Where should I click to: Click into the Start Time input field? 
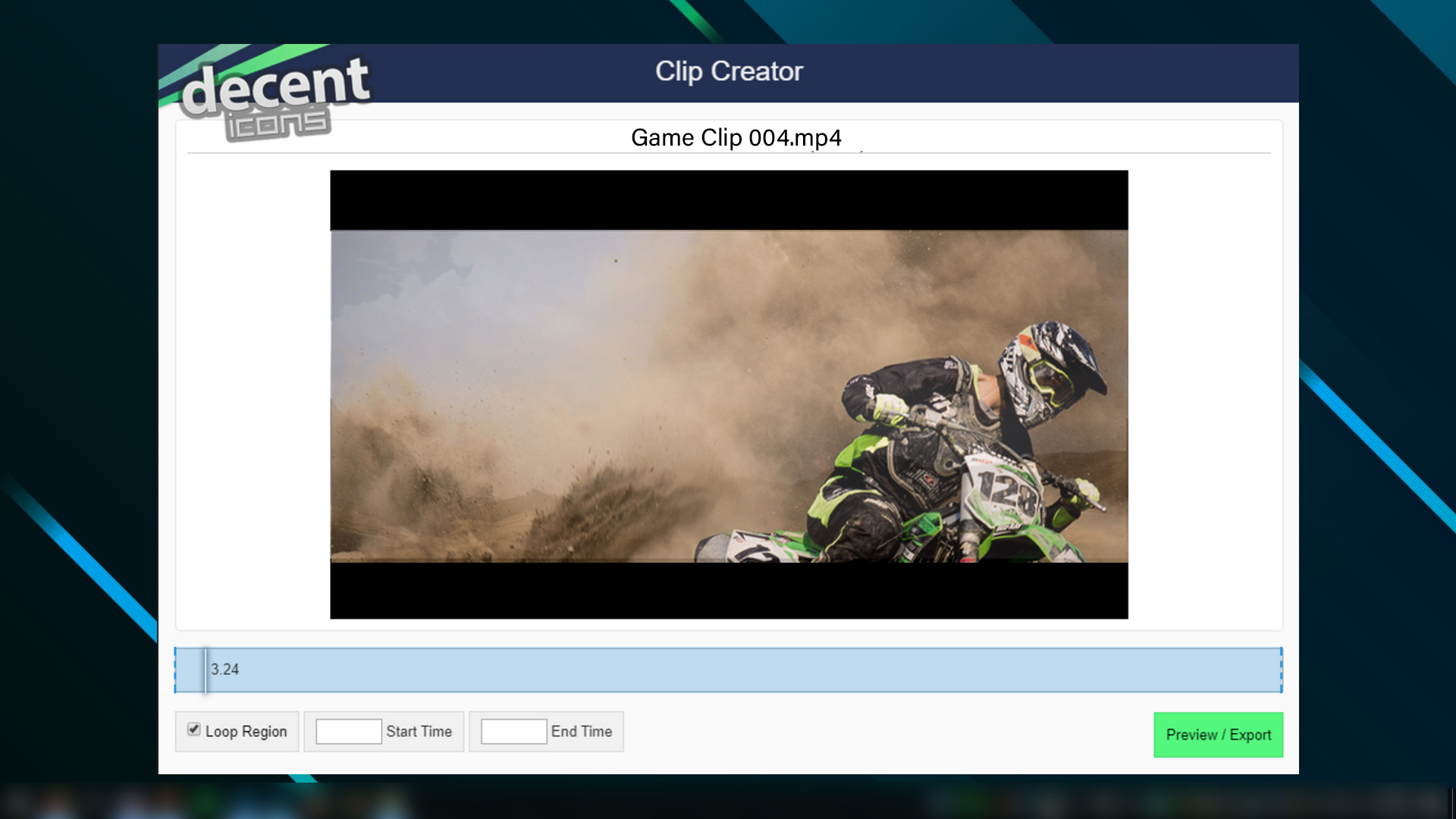pyautogui.click(x=348, y=732)
